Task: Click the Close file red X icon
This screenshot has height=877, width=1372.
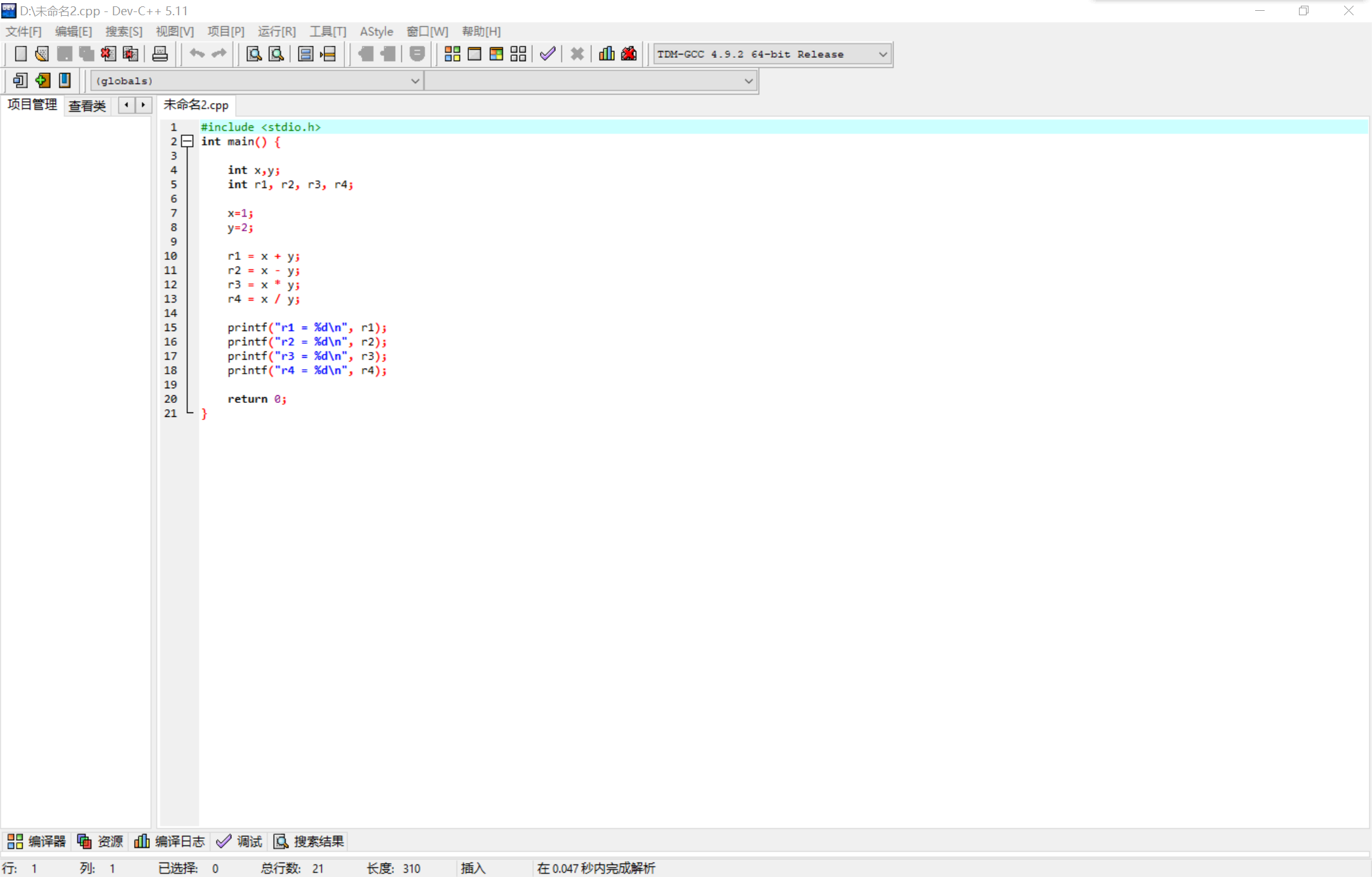Action: click(x=108, y=54)
